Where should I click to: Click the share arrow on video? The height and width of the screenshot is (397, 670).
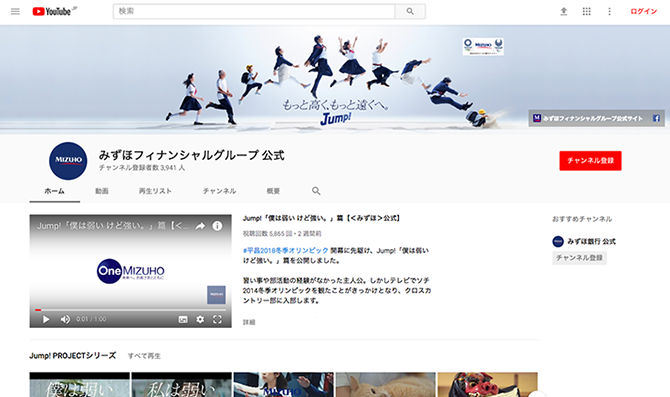200,226
